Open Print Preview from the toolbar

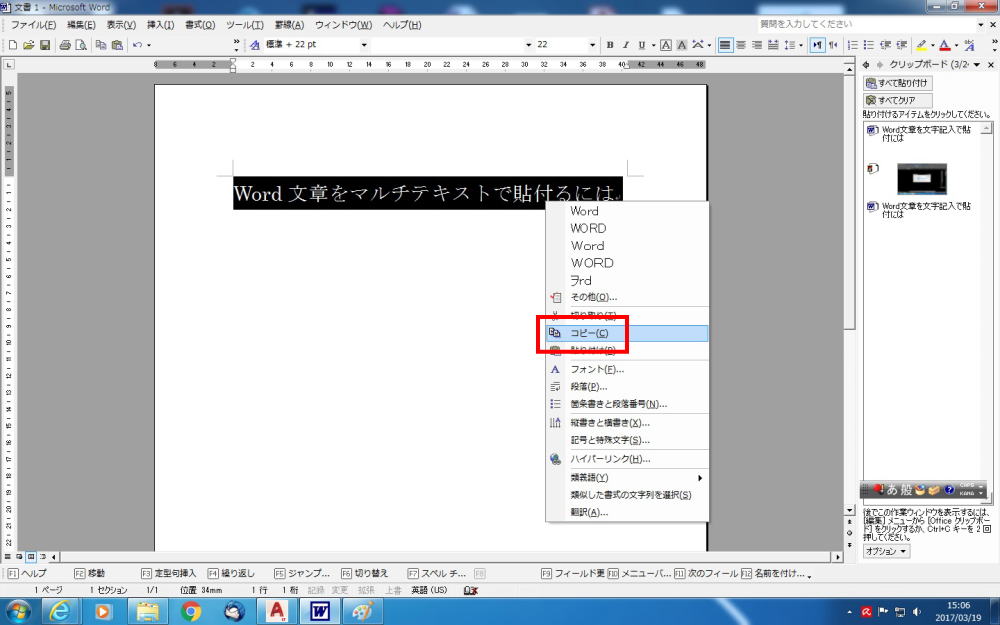81,45
